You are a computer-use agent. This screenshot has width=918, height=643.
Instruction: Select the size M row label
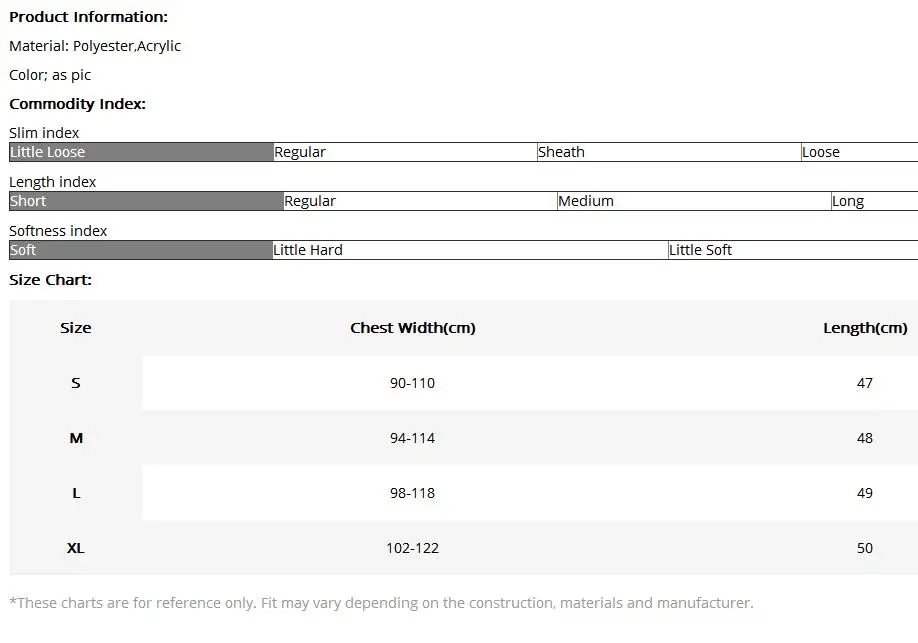pos(76,438)
